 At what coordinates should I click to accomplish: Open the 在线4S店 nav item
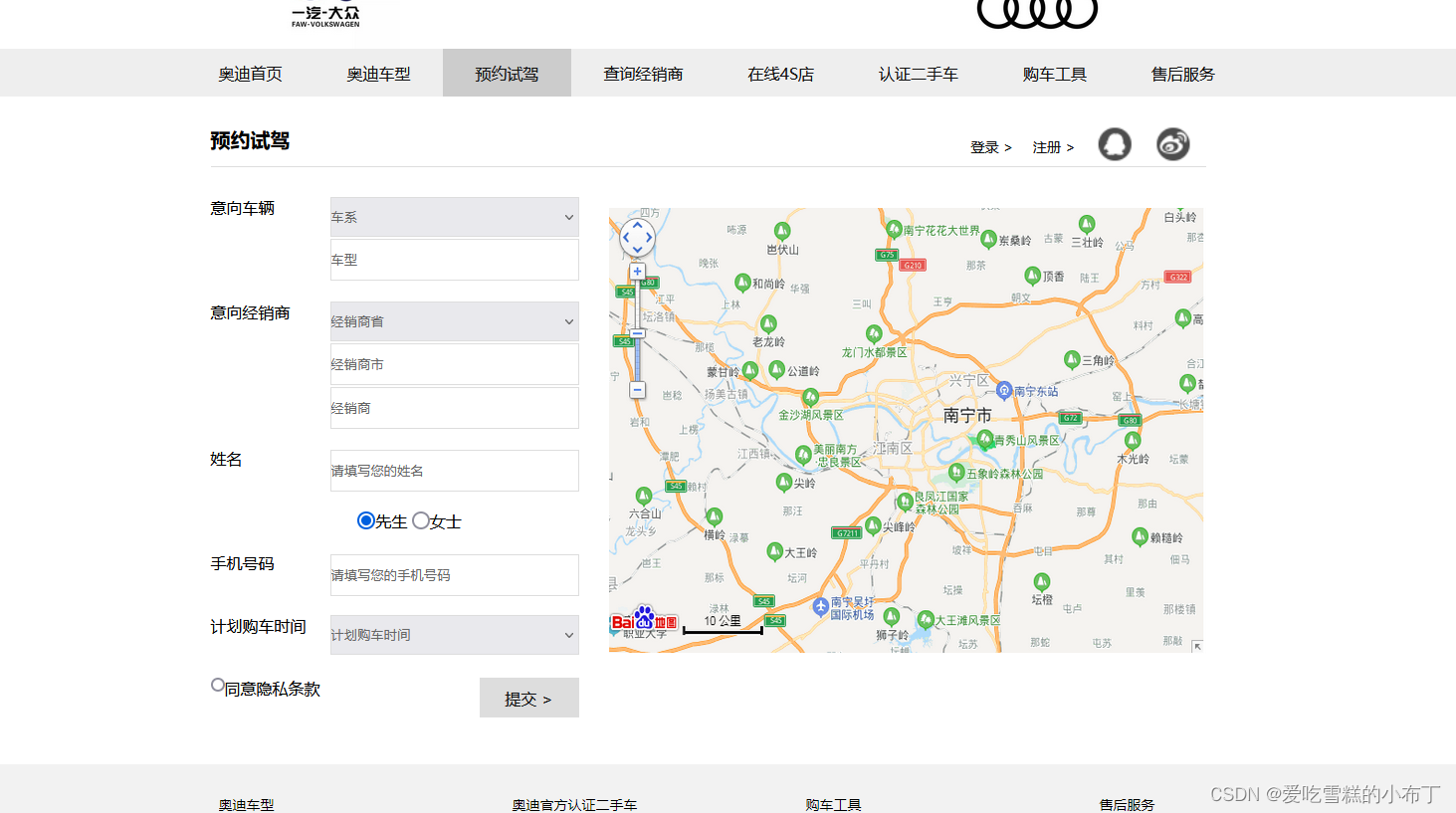coord(781,74)
